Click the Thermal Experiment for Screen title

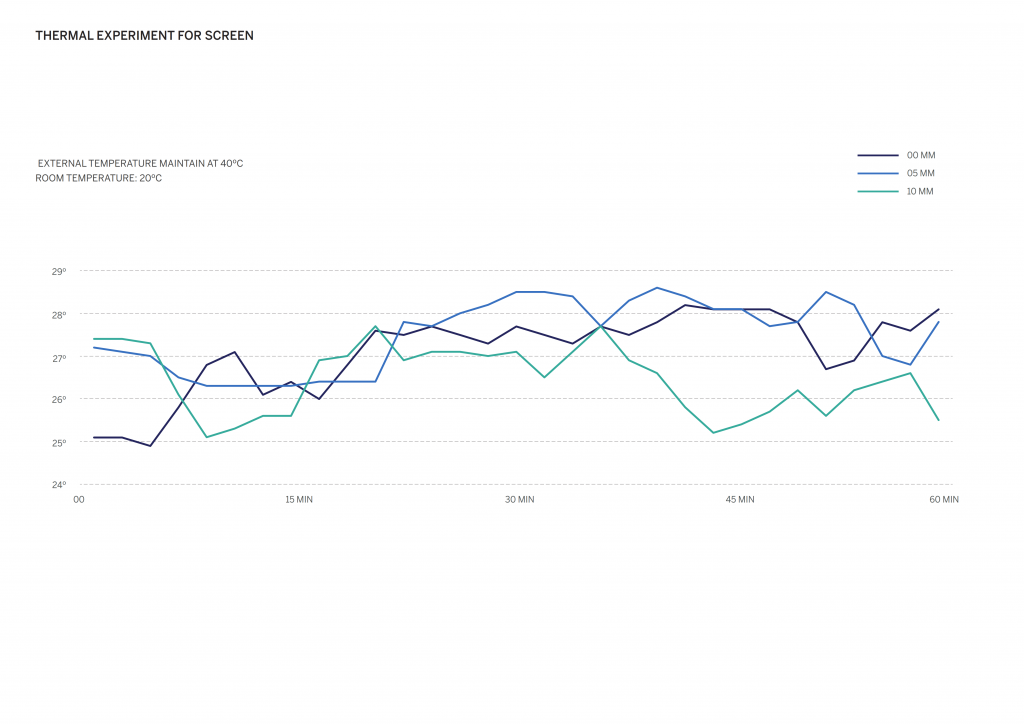144,36
